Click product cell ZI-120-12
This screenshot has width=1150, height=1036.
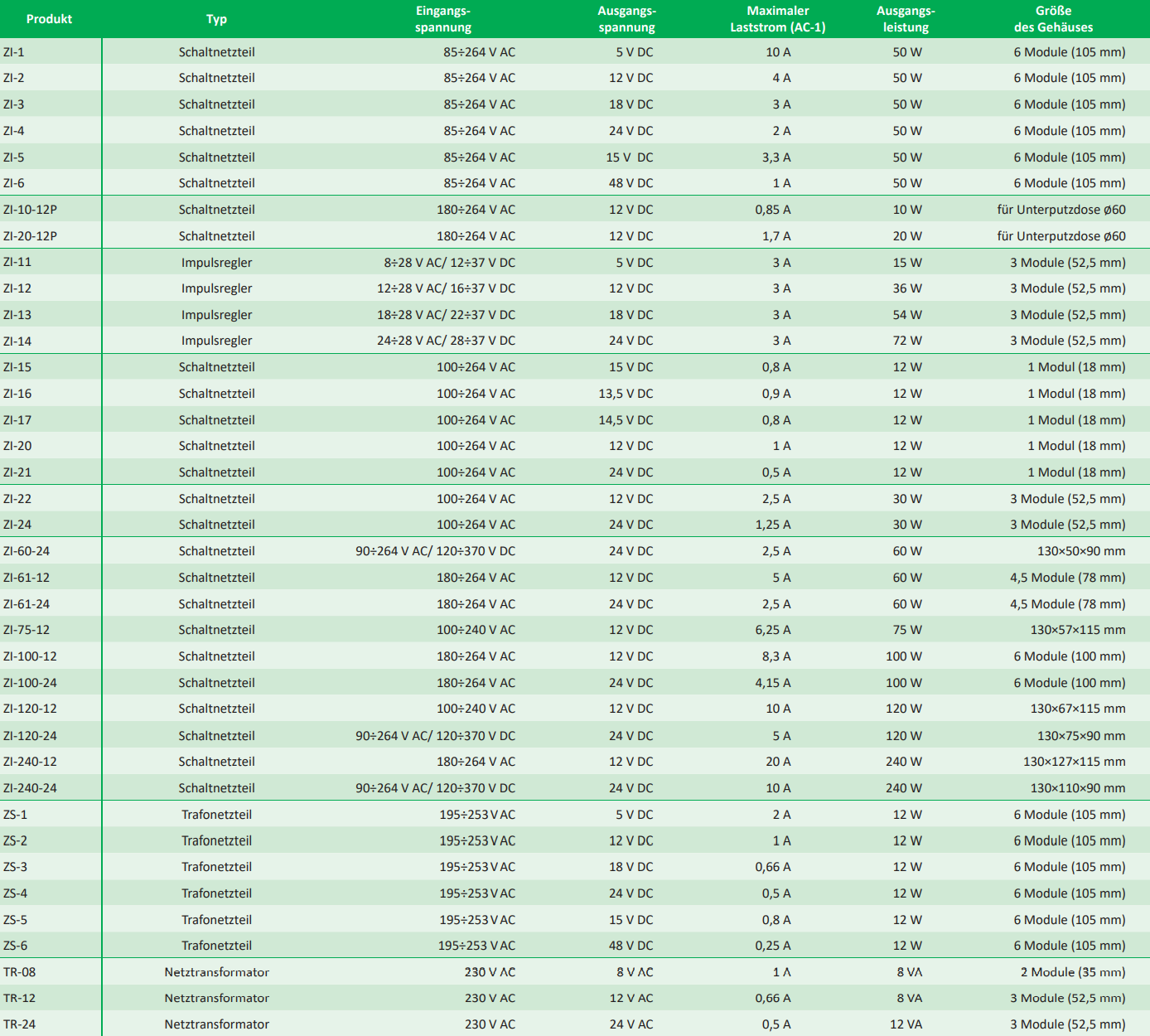[30, 709]
